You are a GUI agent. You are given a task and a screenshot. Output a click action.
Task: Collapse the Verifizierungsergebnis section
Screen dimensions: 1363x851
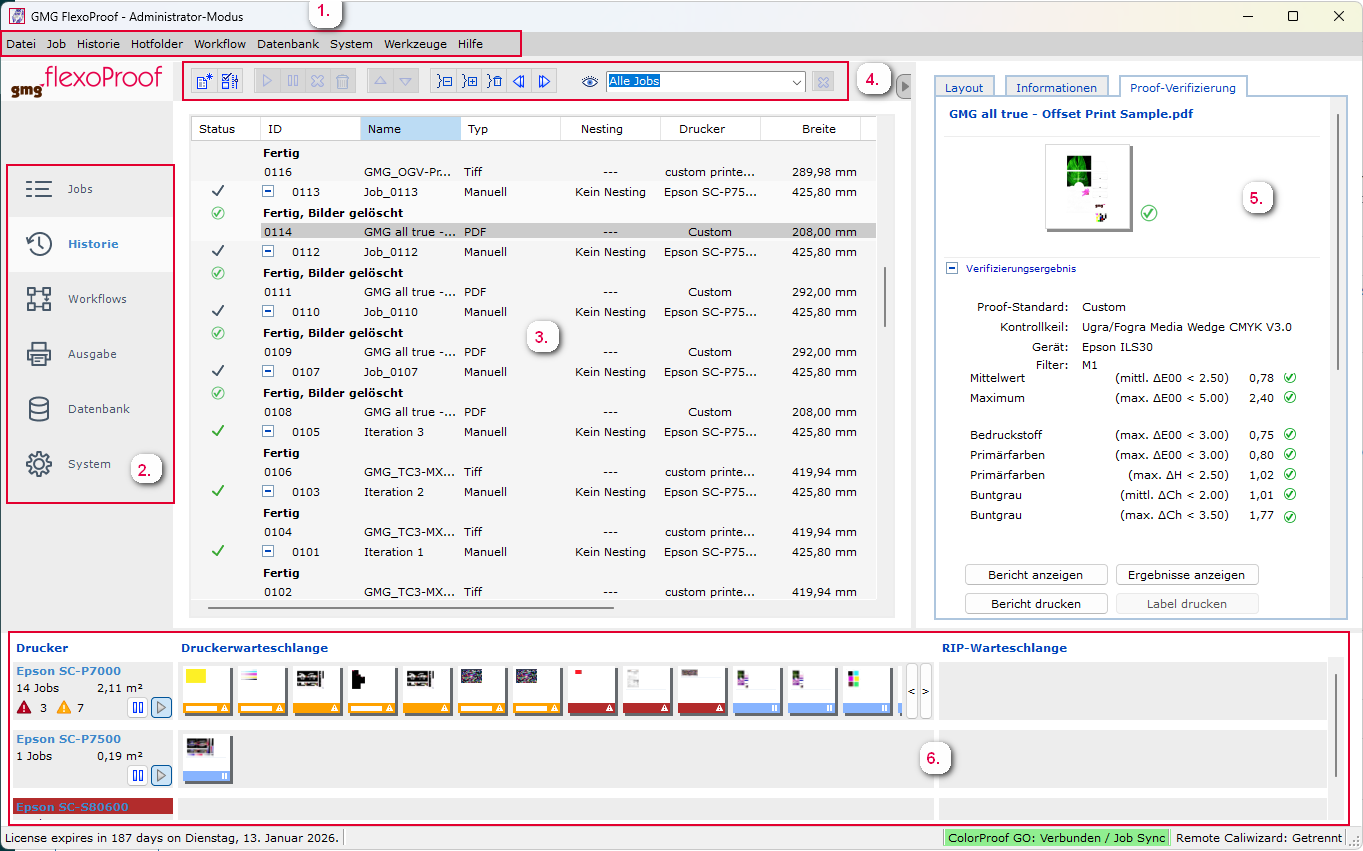click(x=952, y=268)
